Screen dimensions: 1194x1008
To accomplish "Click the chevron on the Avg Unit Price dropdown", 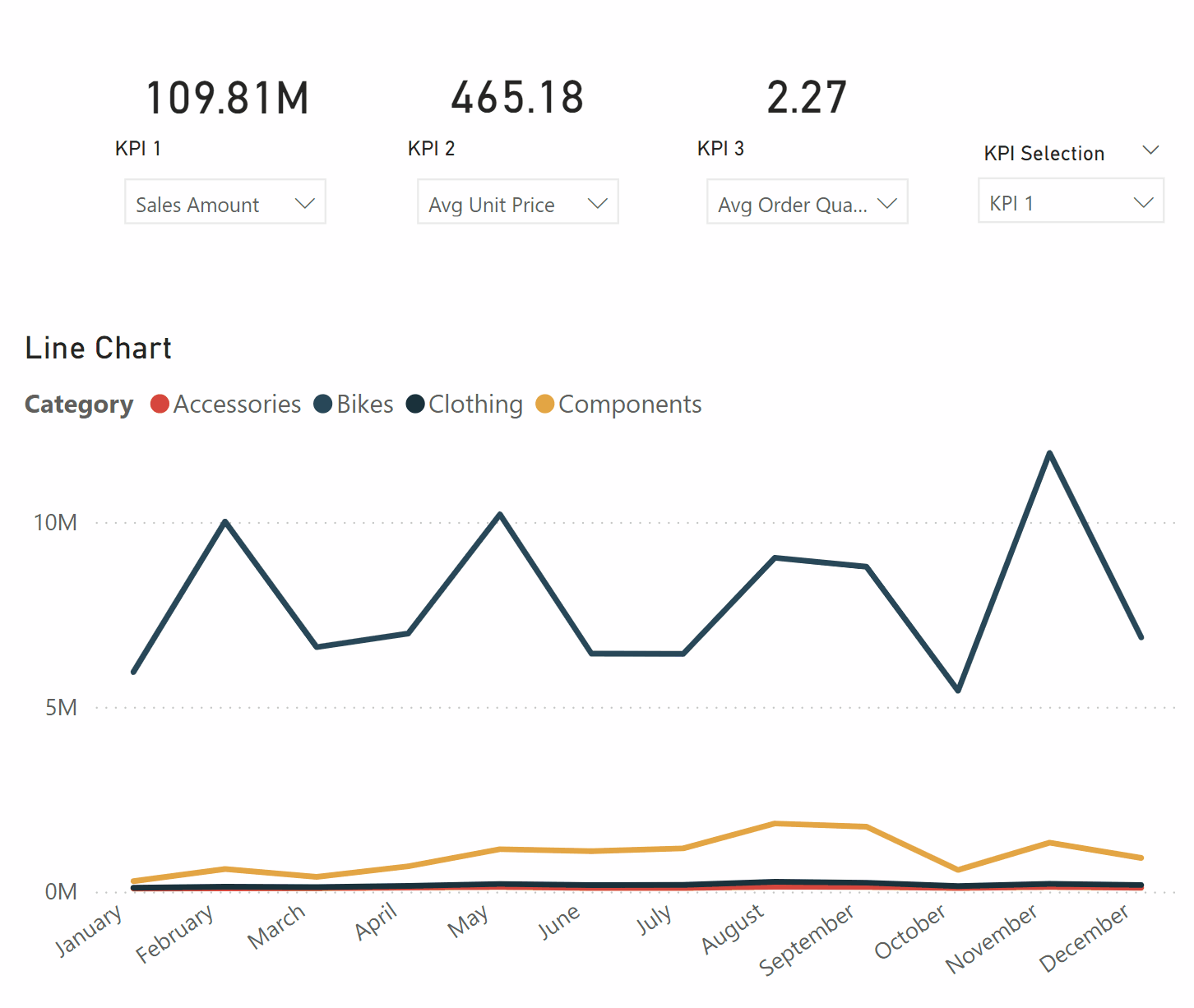I will click(x=597, y=202).
